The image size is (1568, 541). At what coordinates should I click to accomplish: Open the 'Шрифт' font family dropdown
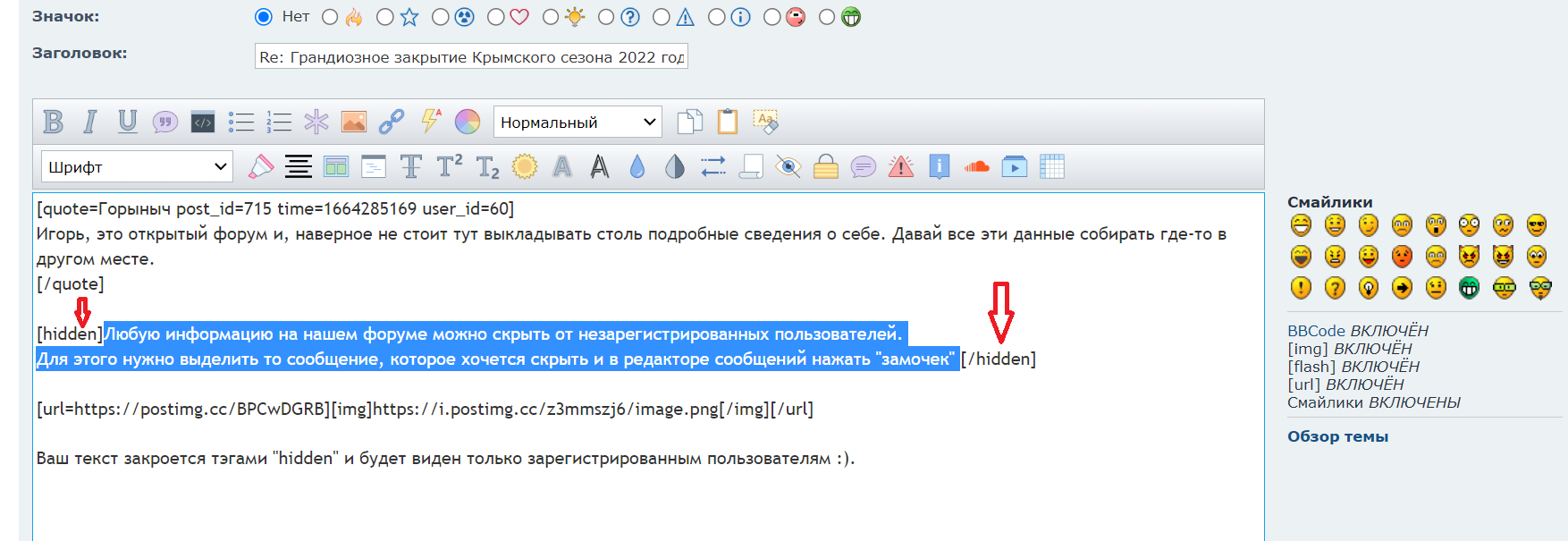point(137,166)
